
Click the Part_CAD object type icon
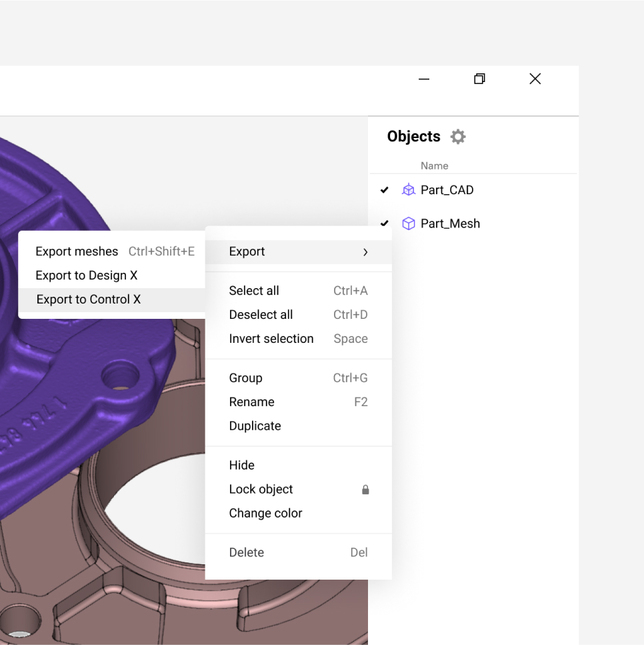pos(408,190)
